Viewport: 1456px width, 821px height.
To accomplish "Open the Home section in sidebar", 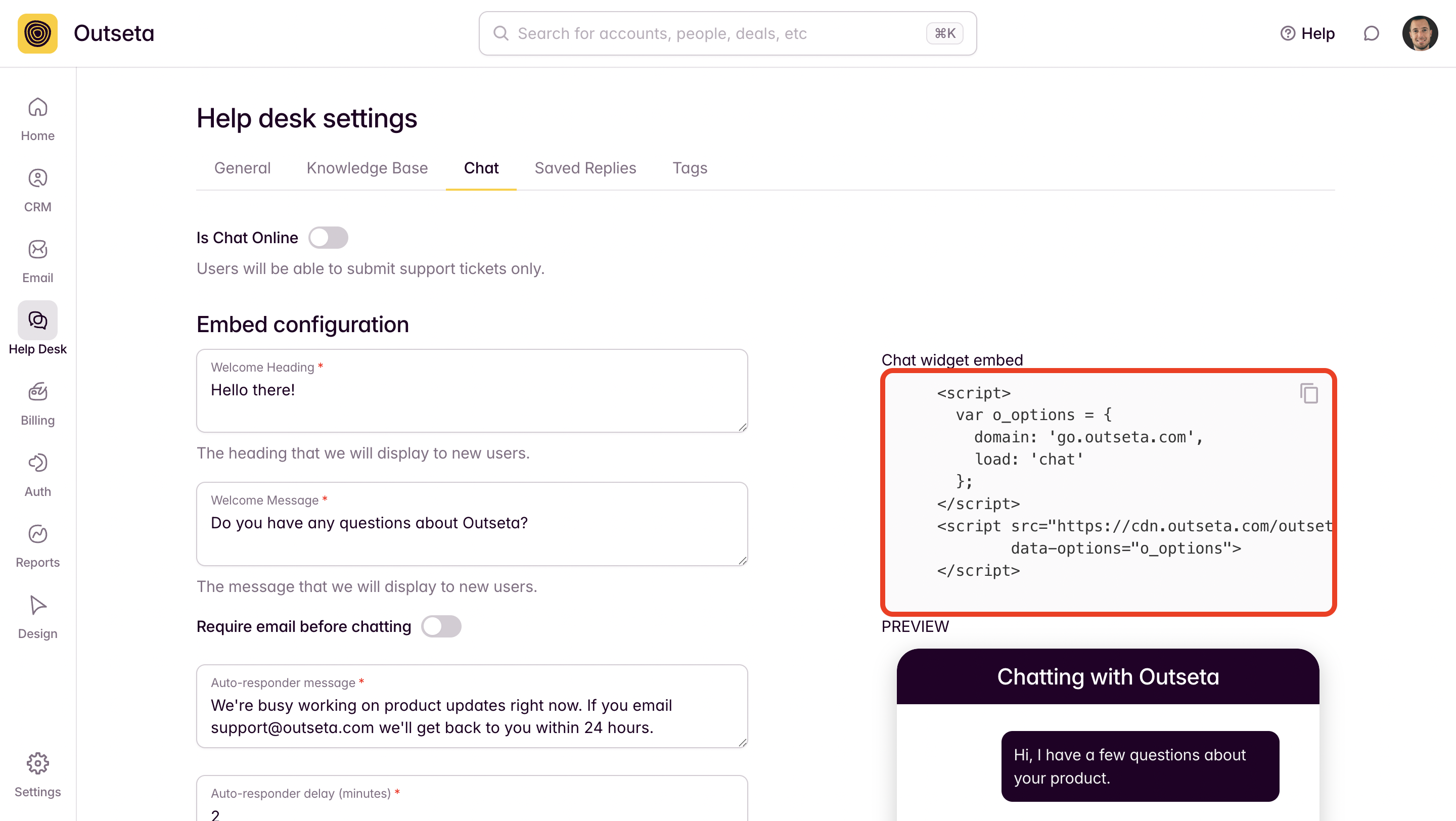I will (37, 119).
